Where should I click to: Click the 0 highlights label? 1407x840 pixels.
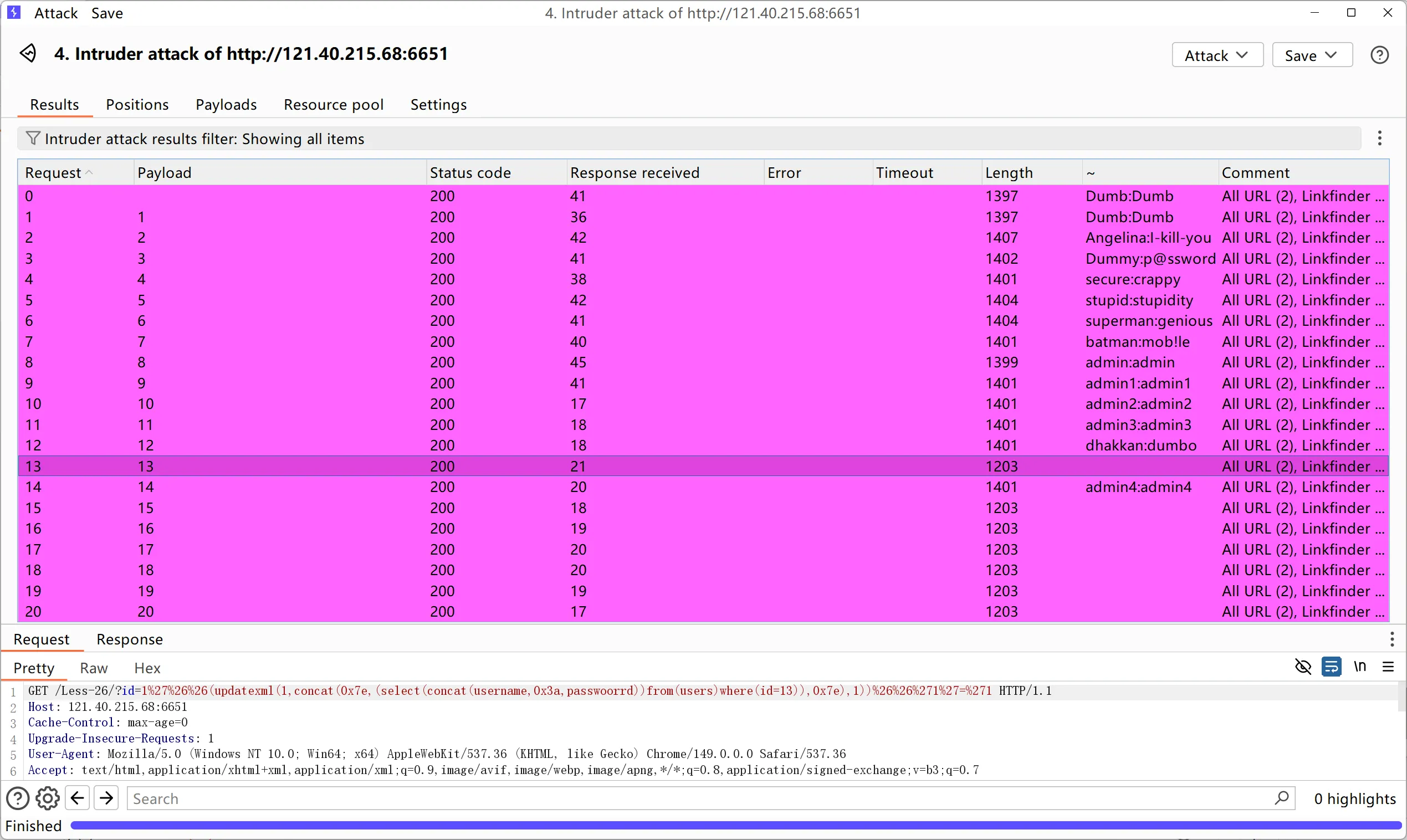click(x=1354, y=798)
